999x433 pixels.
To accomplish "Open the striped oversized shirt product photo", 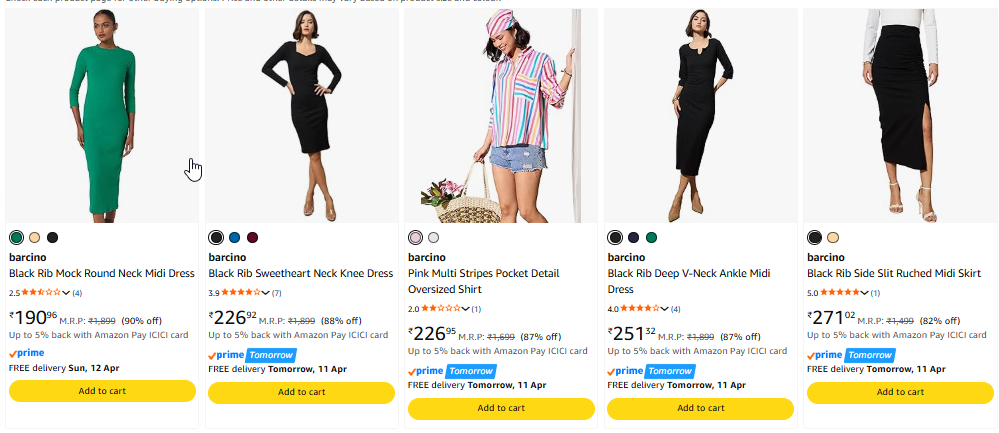I will [501, 115].
